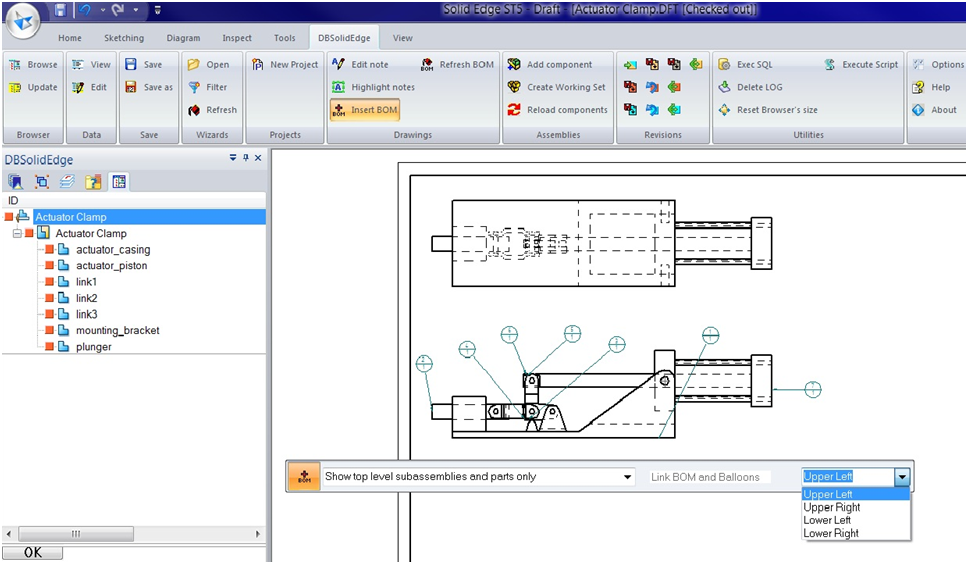Image resolution: width=966 pixels, height=563 pixels.
Task: Click the blue undo arrow orange revision icon
Action: point(652,87)
